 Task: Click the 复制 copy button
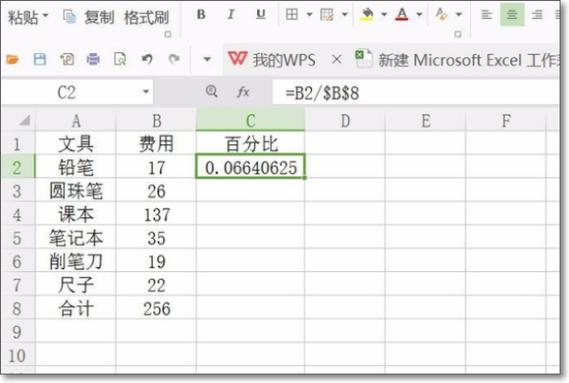click(89, 17)
